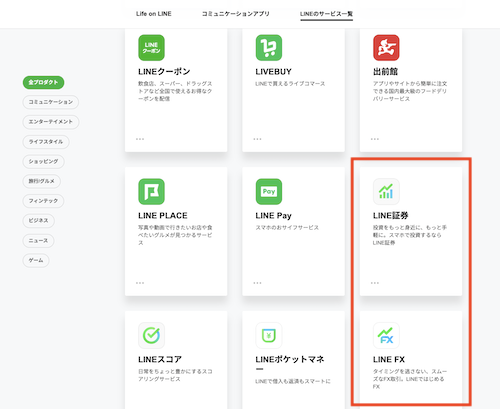Open the LIVEBUY title link

(273, 72)
